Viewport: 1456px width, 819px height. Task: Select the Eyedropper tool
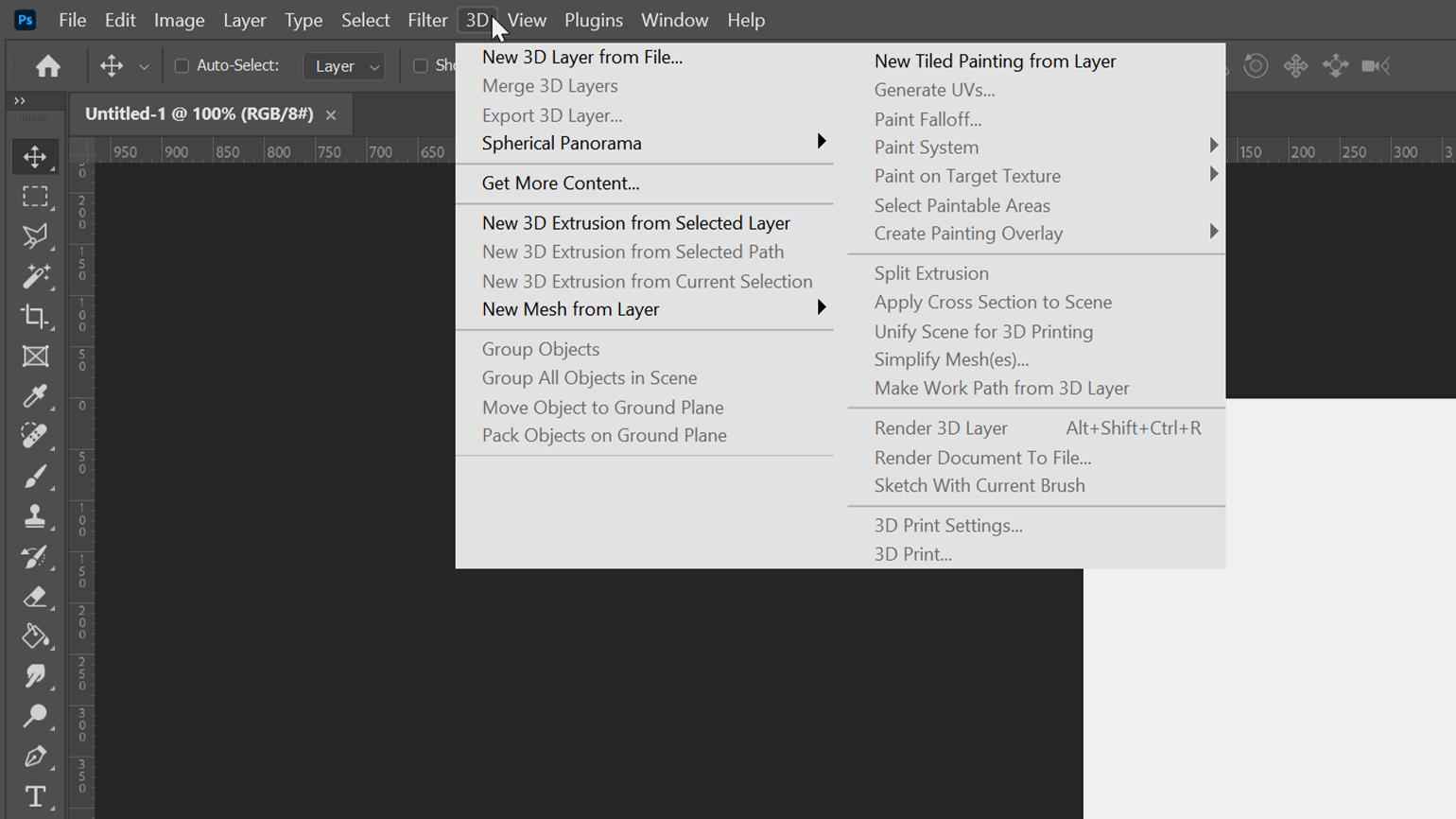(x=35, y=395)
